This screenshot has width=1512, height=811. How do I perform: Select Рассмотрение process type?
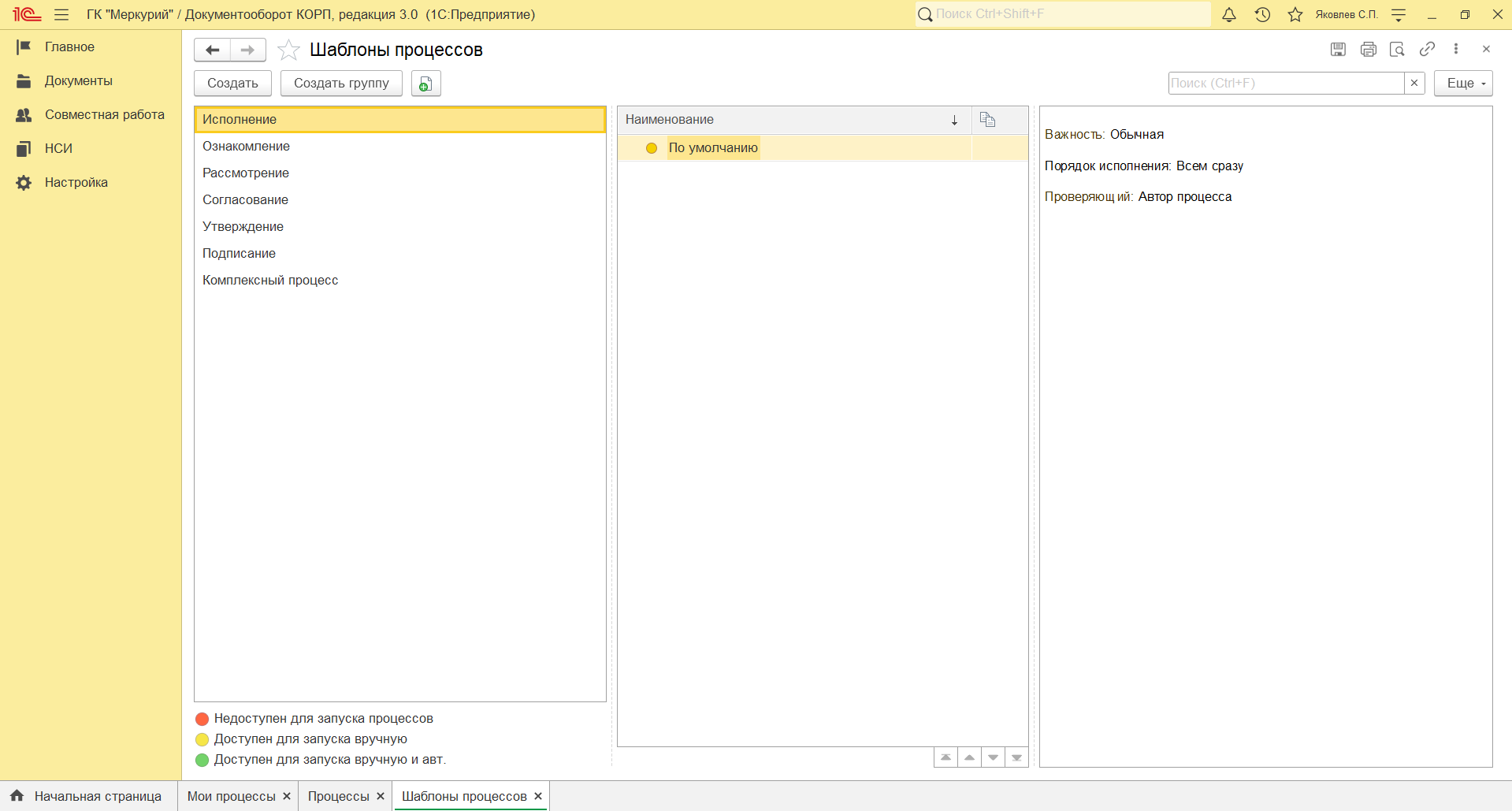coord(400,173)
